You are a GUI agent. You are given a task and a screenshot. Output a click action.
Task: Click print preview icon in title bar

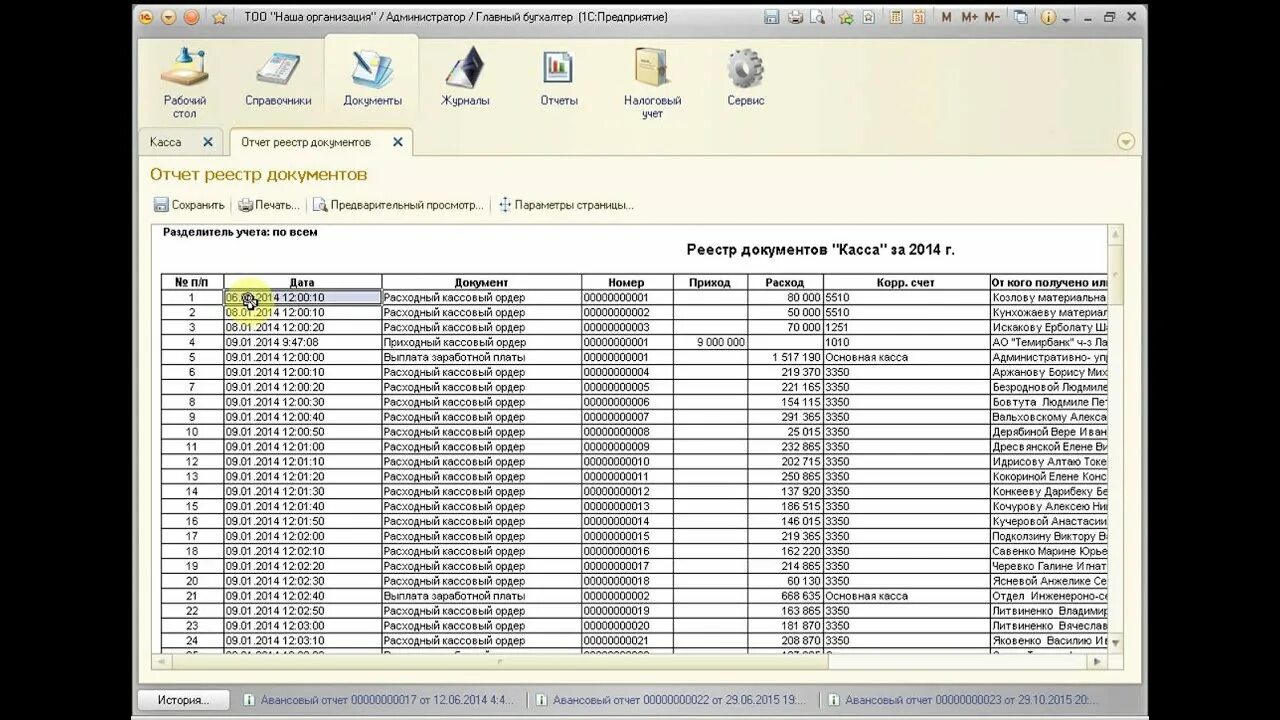pos(818,17)
